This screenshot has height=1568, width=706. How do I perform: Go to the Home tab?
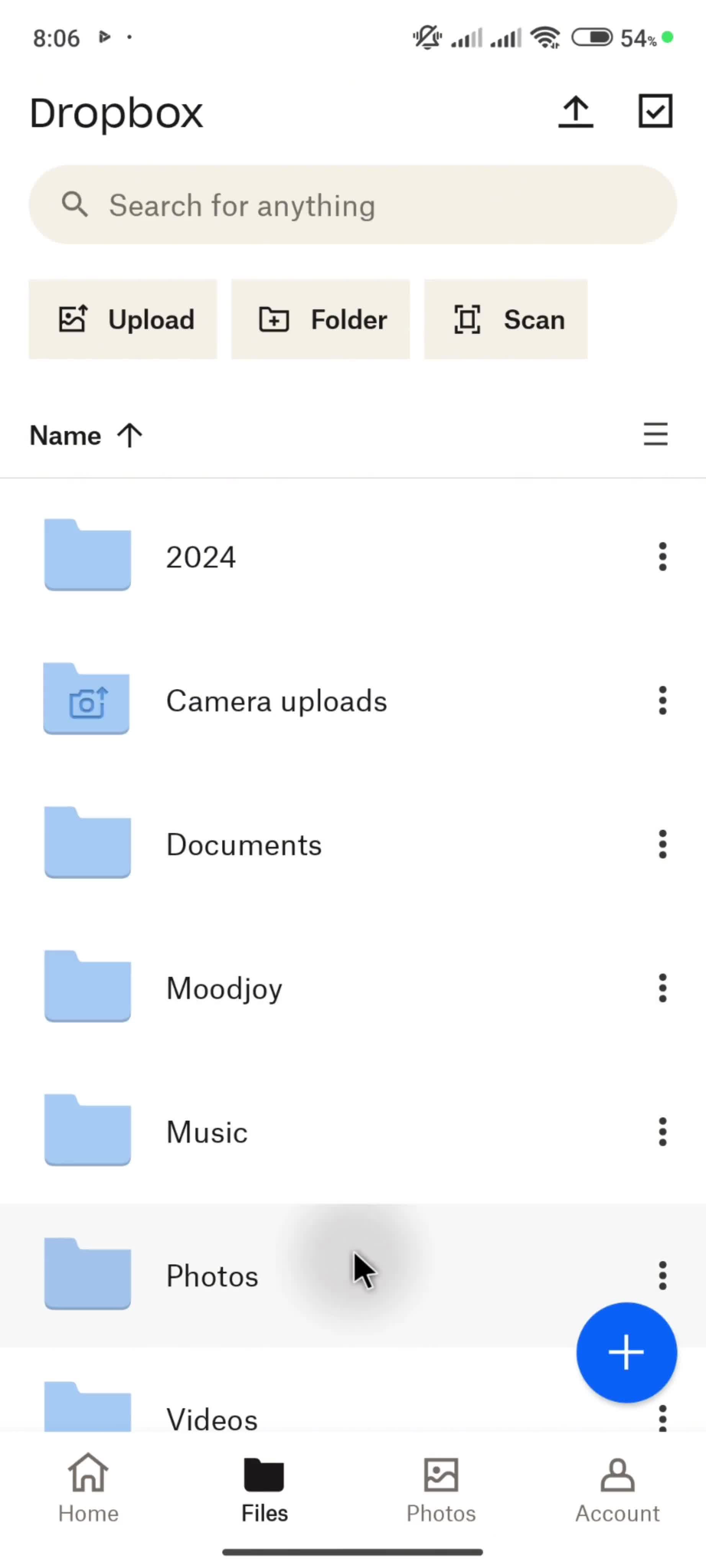88,1488
